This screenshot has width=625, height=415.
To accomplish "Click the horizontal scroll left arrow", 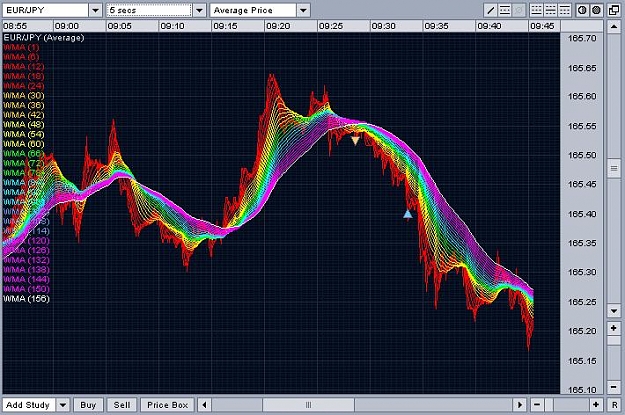I will [204, 405].
